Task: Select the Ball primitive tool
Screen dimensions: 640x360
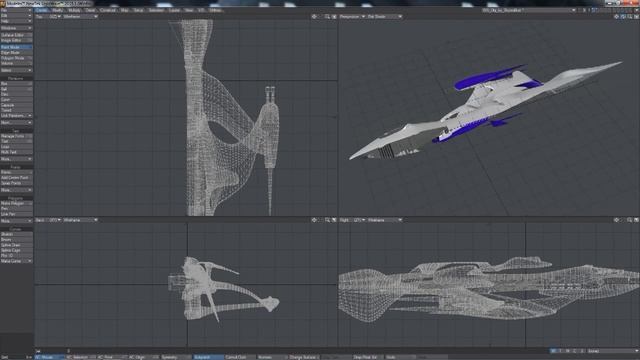Action: [16, 89]
